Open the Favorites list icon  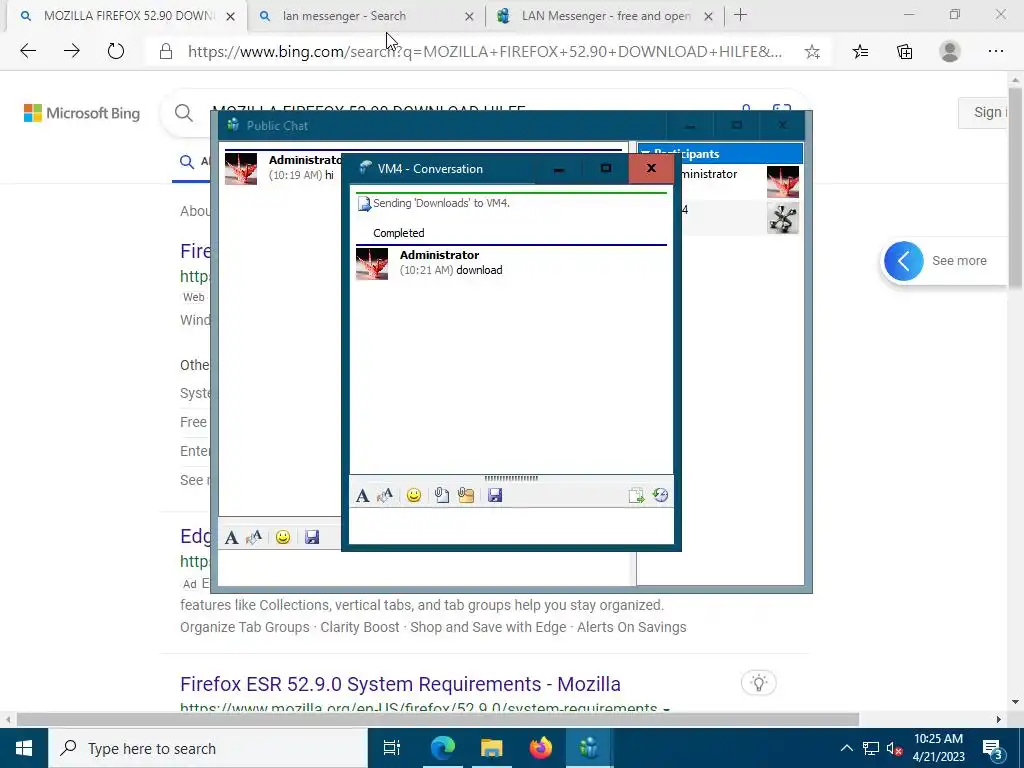click(x=861, y=52)
